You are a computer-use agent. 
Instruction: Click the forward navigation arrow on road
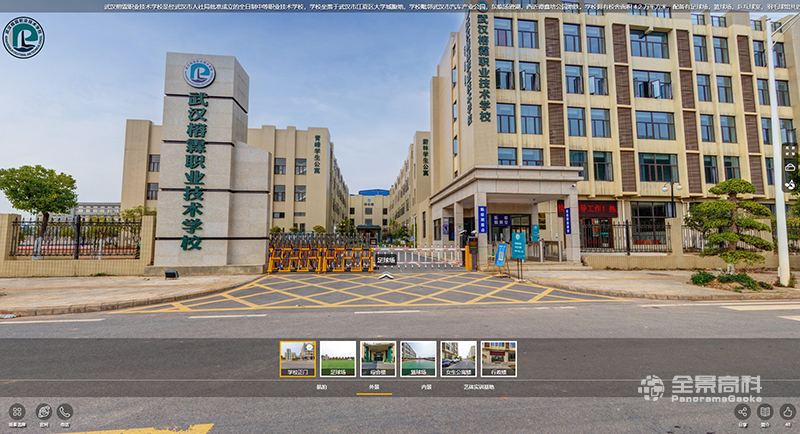(386, 276)
